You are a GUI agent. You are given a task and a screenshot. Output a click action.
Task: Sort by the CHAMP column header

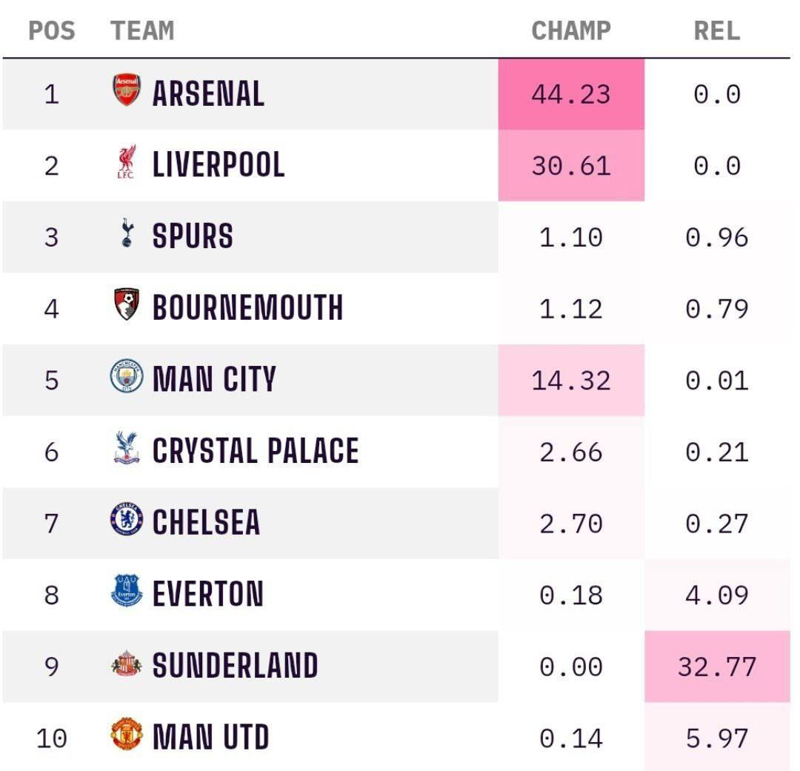570,31
